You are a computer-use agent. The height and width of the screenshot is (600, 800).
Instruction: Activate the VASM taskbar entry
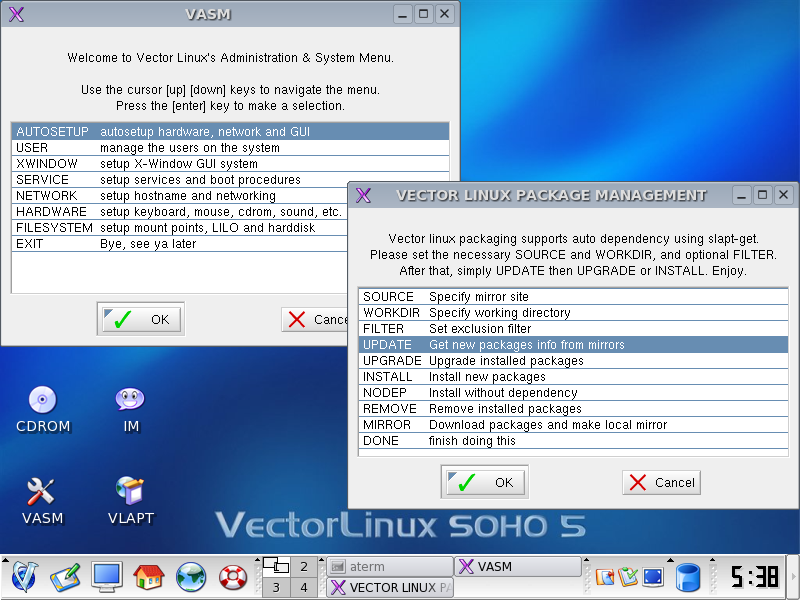[x=517, y=566]
